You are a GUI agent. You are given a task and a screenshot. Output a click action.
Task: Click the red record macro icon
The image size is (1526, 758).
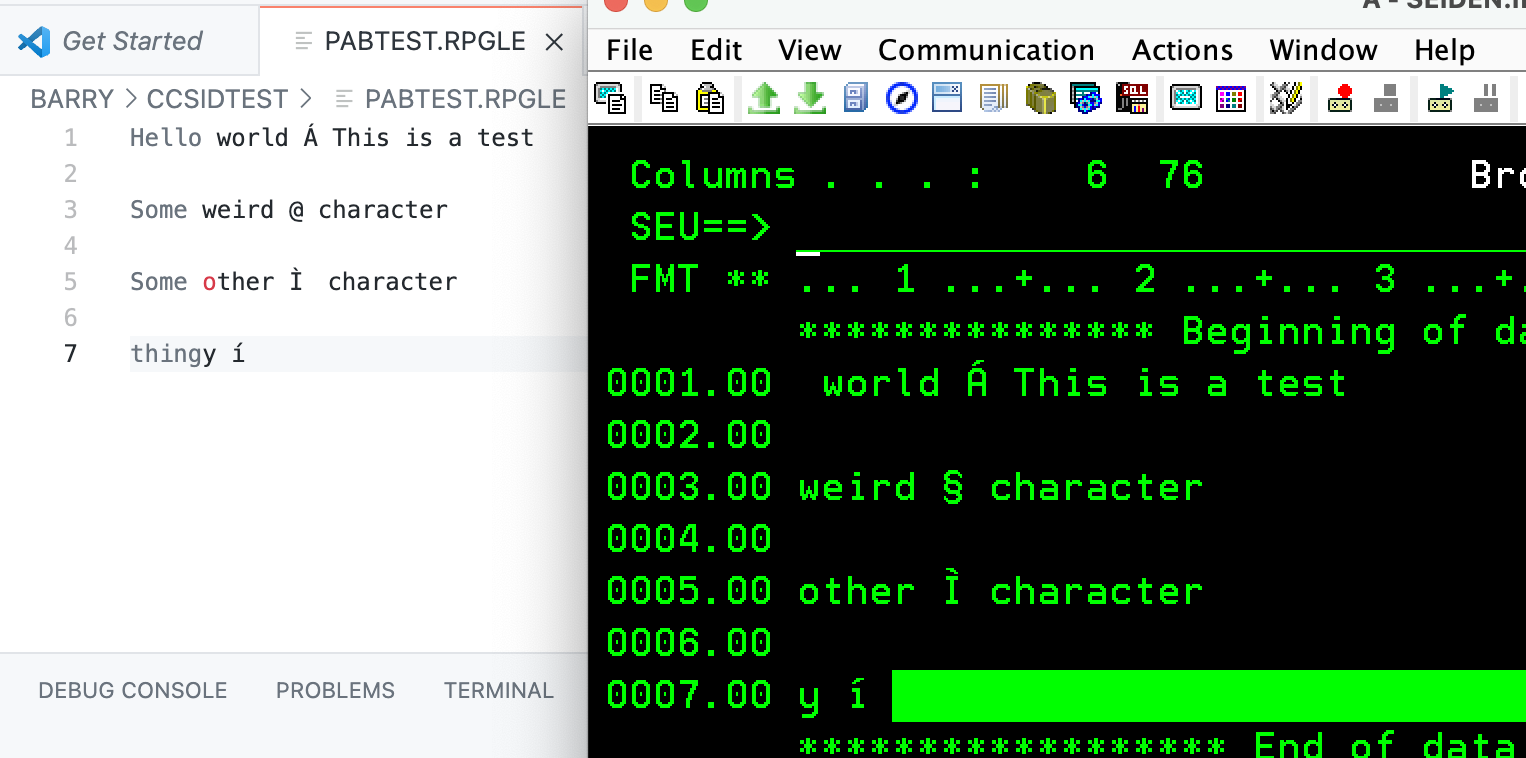[1341, 98]
